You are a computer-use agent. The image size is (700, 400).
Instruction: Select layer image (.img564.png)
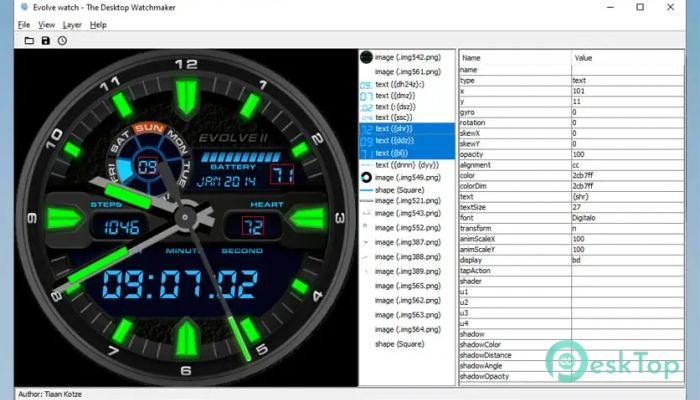click(408, 329)
